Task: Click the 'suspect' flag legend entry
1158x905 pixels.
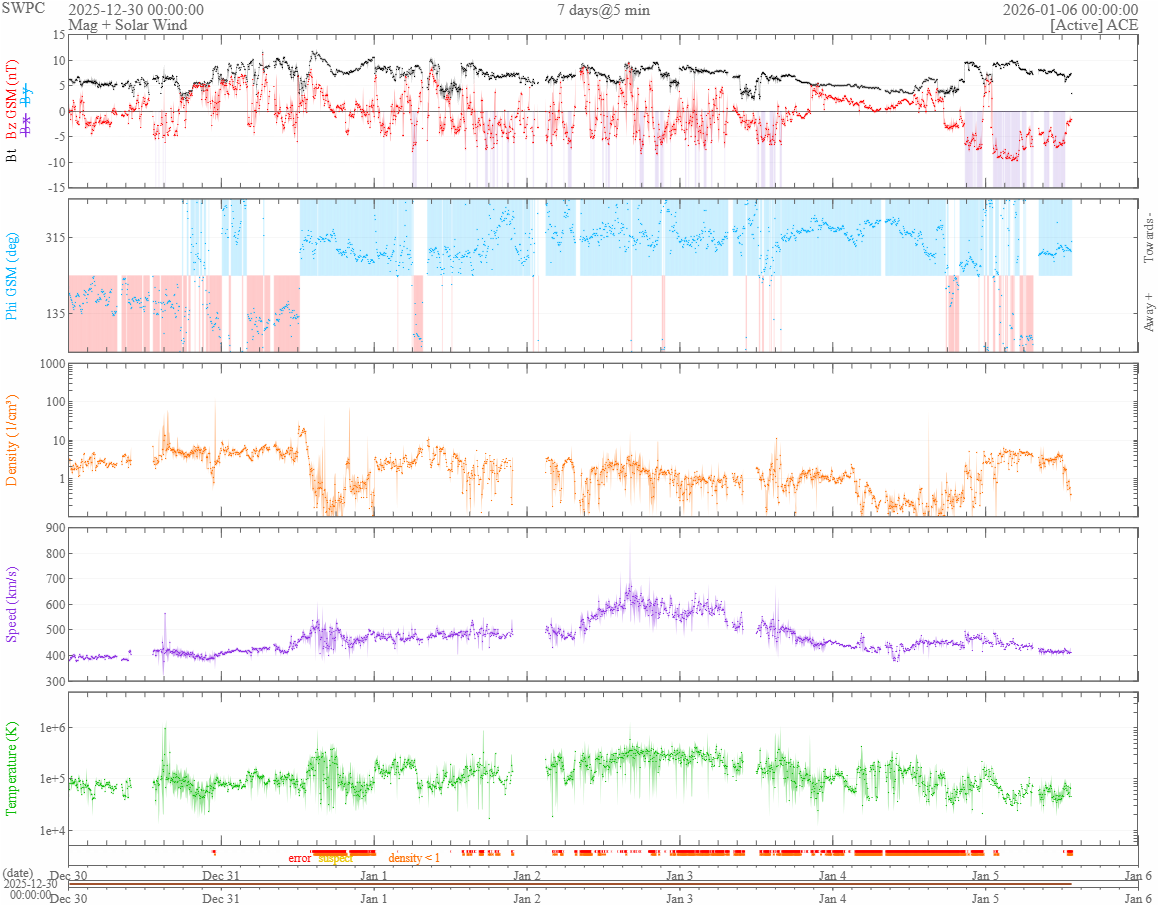Action: 335,858
